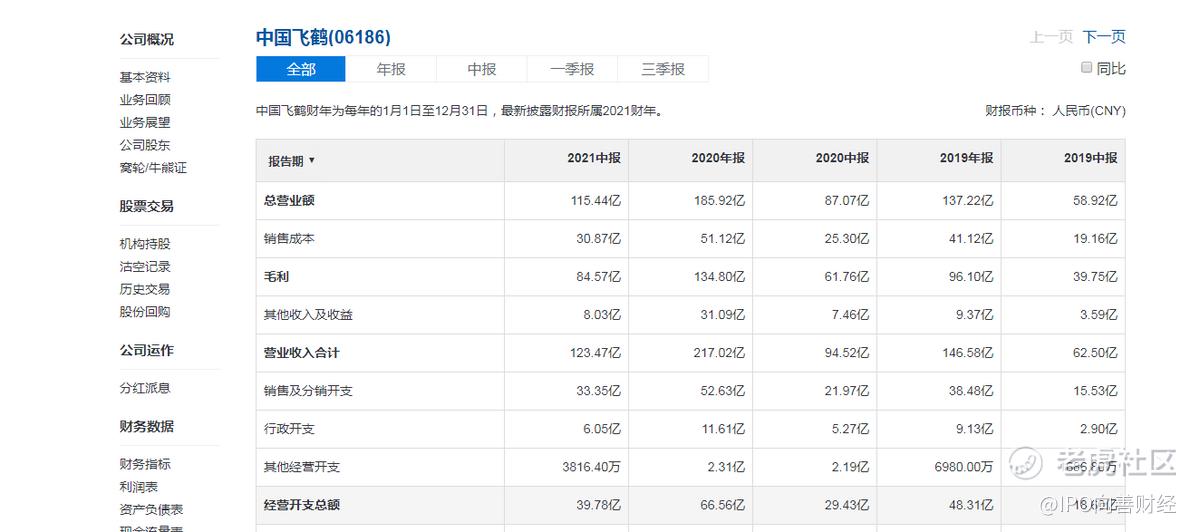Open 基本资料 in the sidebar

coord(145,77)
